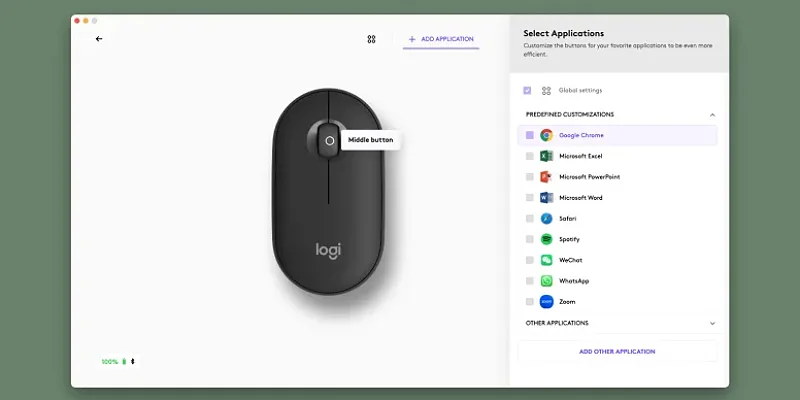Click the WeChat app icon
Screen dimensions: 800x400
(546, 260)
